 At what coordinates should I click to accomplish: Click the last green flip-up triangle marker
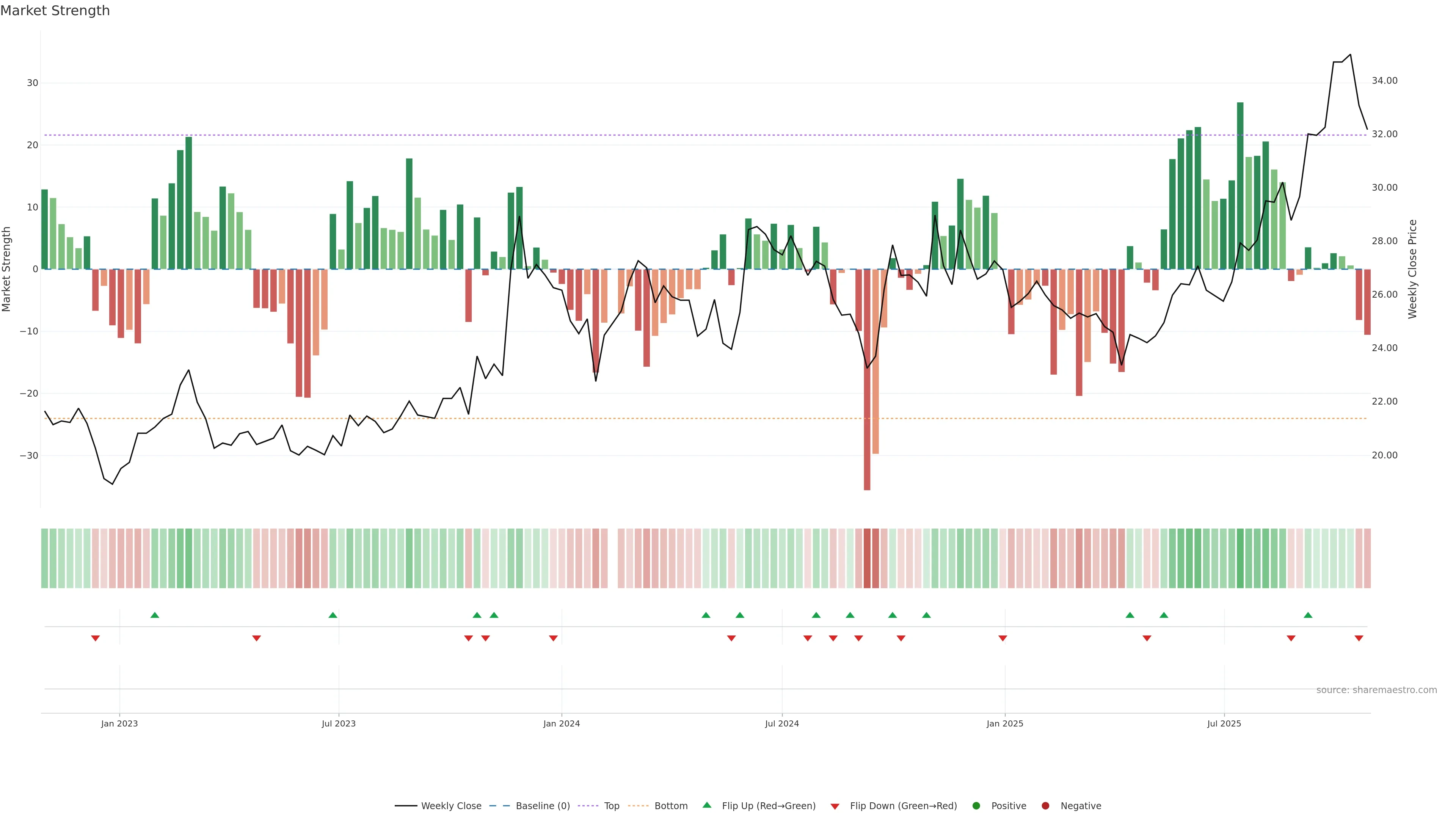point(1308,615)
